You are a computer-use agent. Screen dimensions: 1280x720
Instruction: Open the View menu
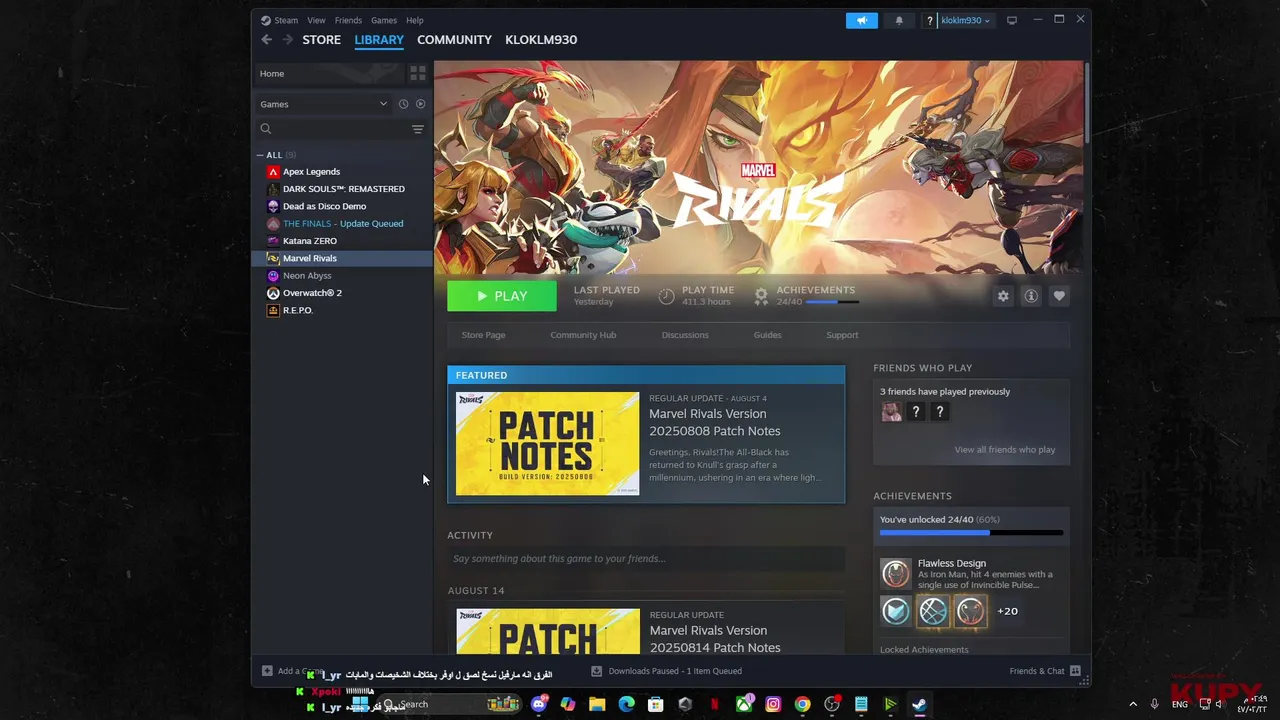pyautogui.click(x=316, y=20)
